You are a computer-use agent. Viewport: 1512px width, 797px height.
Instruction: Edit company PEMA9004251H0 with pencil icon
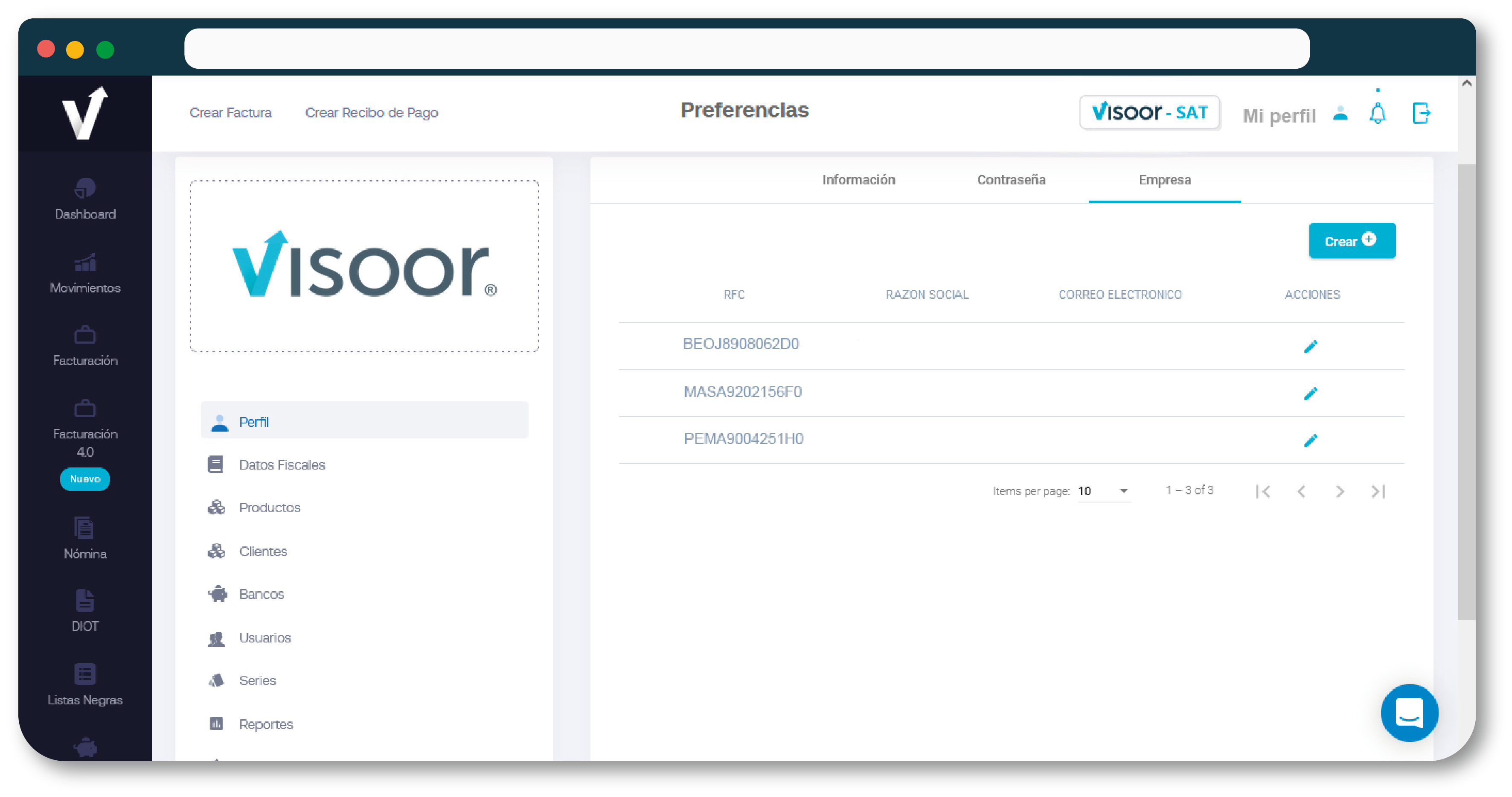point(1310,441)
